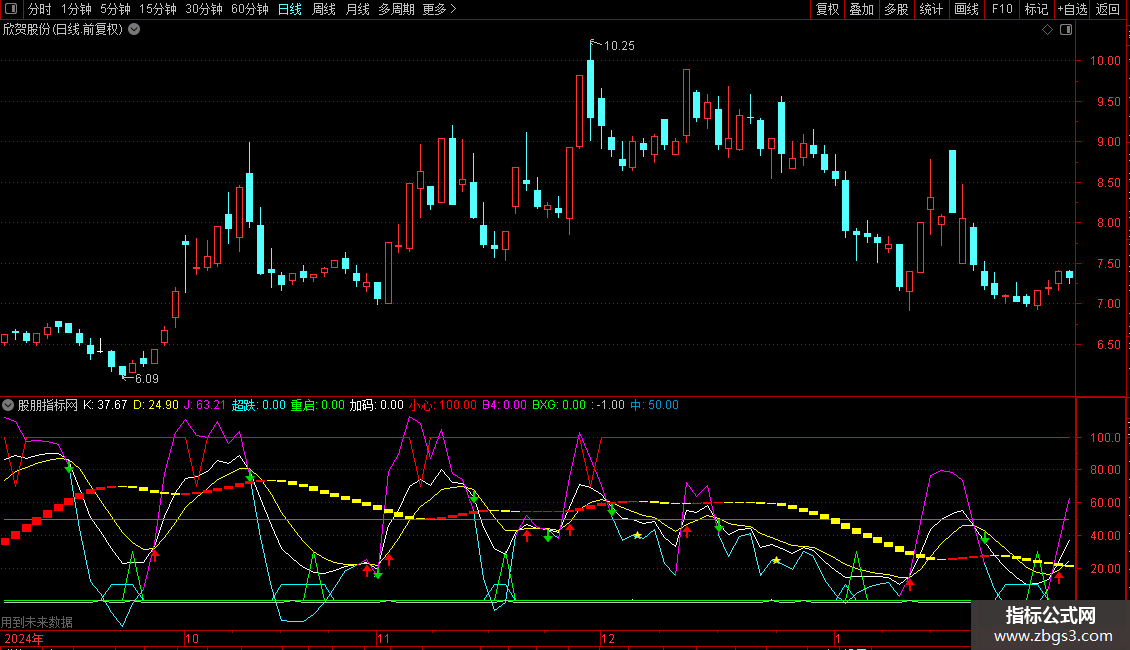The height and width of the screenshot is (650, 1130).
Task: Click the 复权 adjustment button
Action: tap(827, 9)
